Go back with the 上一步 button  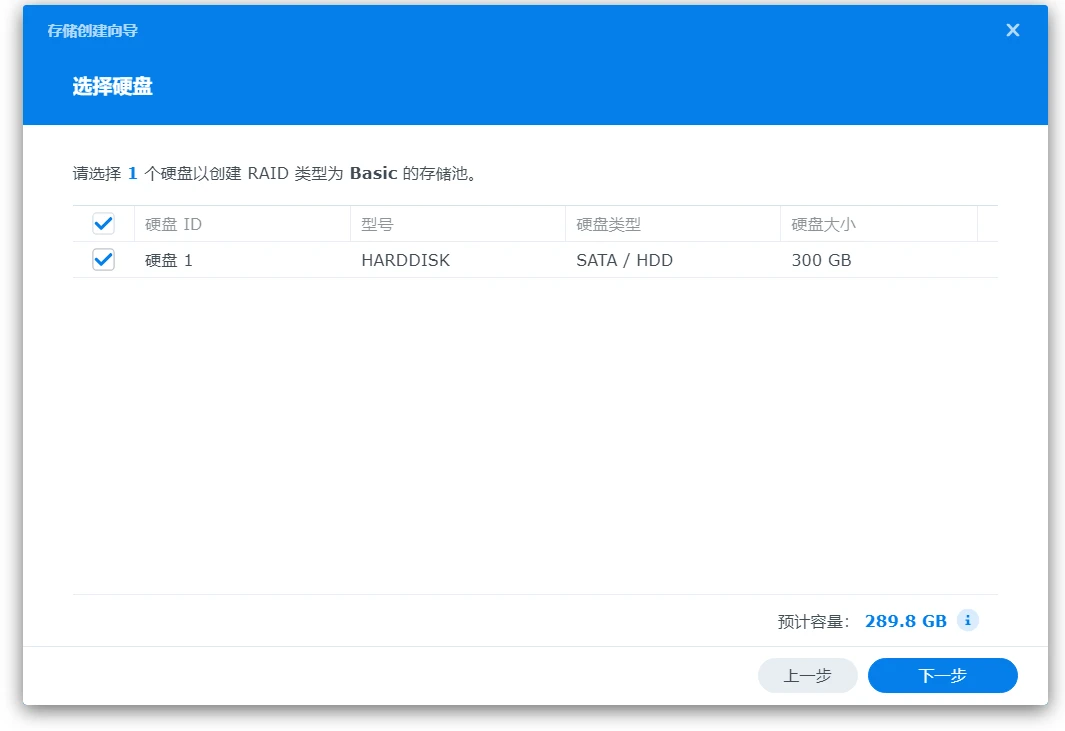807,675
